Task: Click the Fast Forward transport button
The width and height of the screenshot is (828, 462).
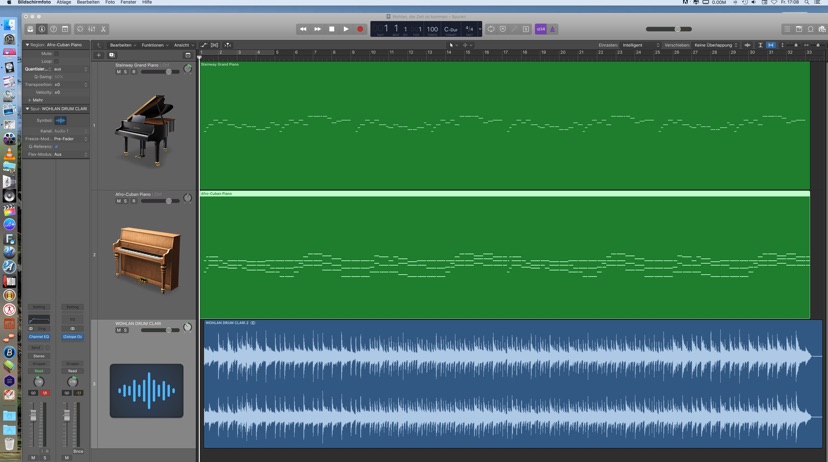Action: pyautogui.click(x=317, y=29)
